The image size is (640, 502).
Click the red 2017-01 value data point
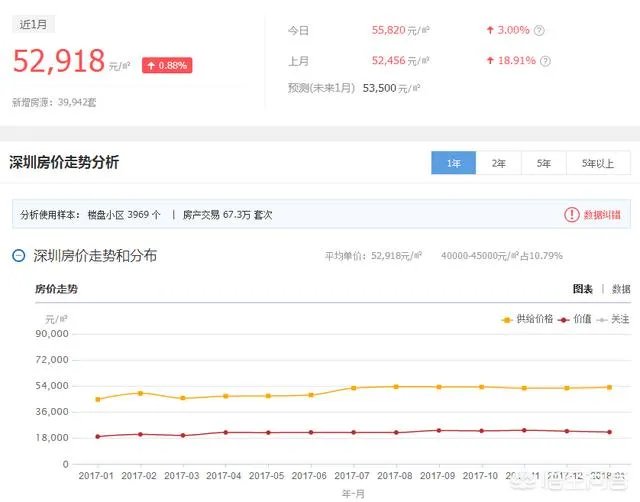[x=98, y=436]
